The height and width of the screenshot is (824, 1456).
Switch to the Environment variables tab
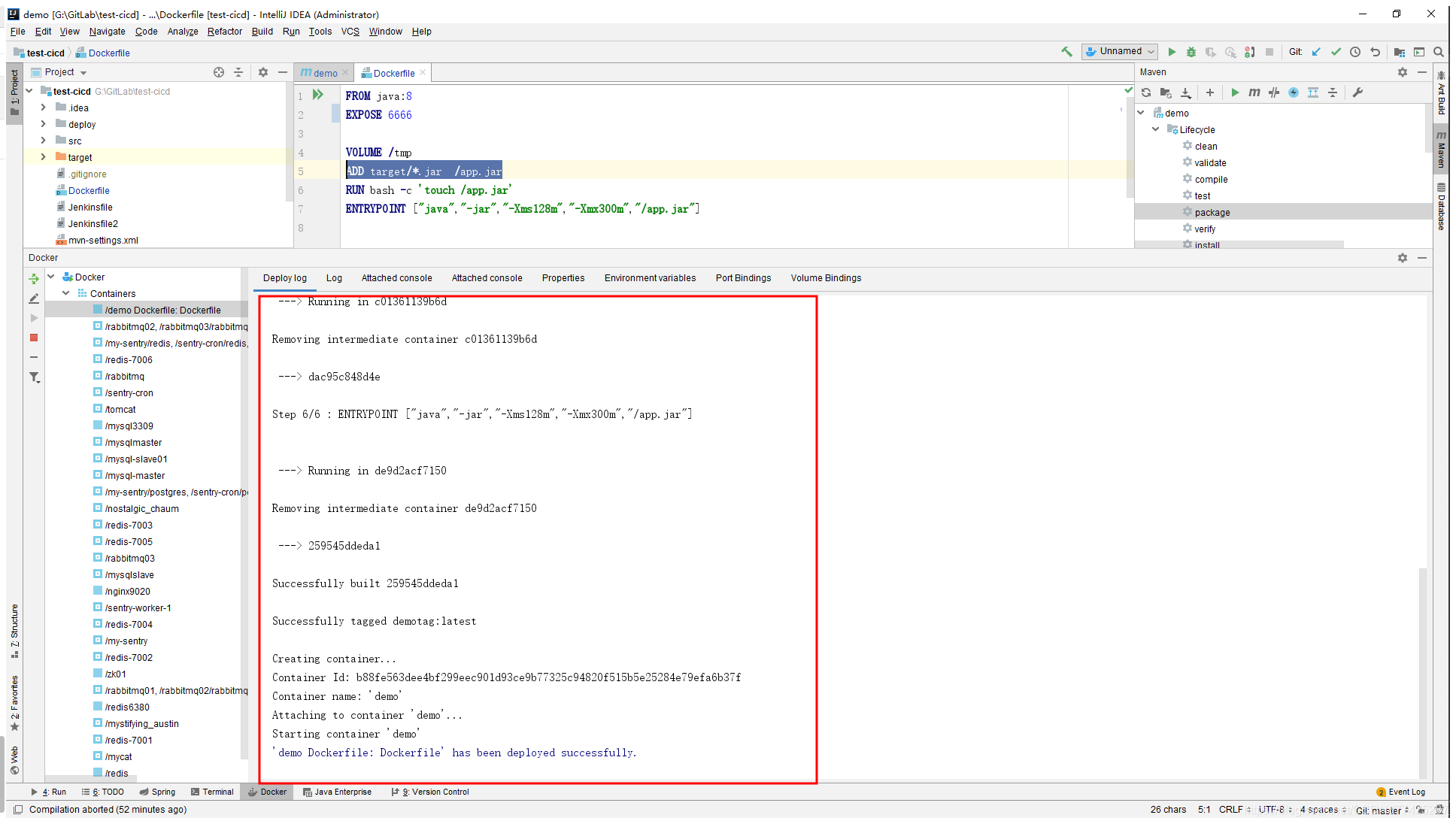(650, 278)
